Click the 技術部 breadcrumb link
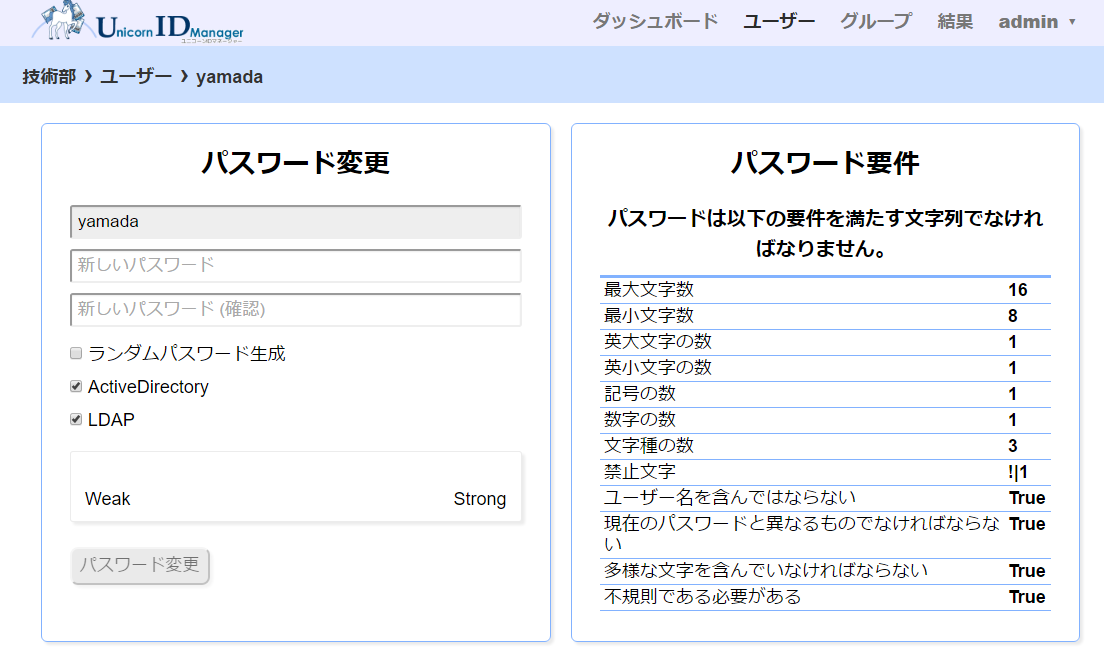This screenshot has width=1104, height=657. (x=49, y=76)
